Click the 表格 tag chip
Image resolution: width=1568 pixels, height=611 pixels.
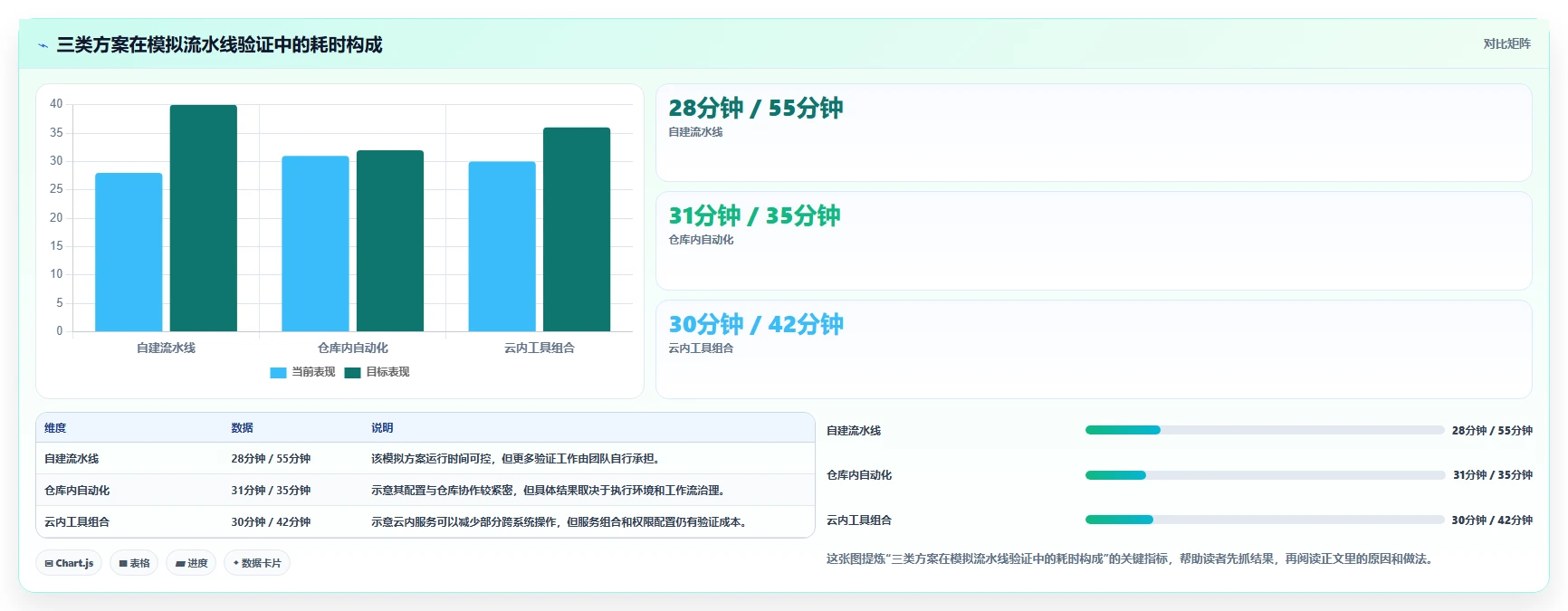134,563
